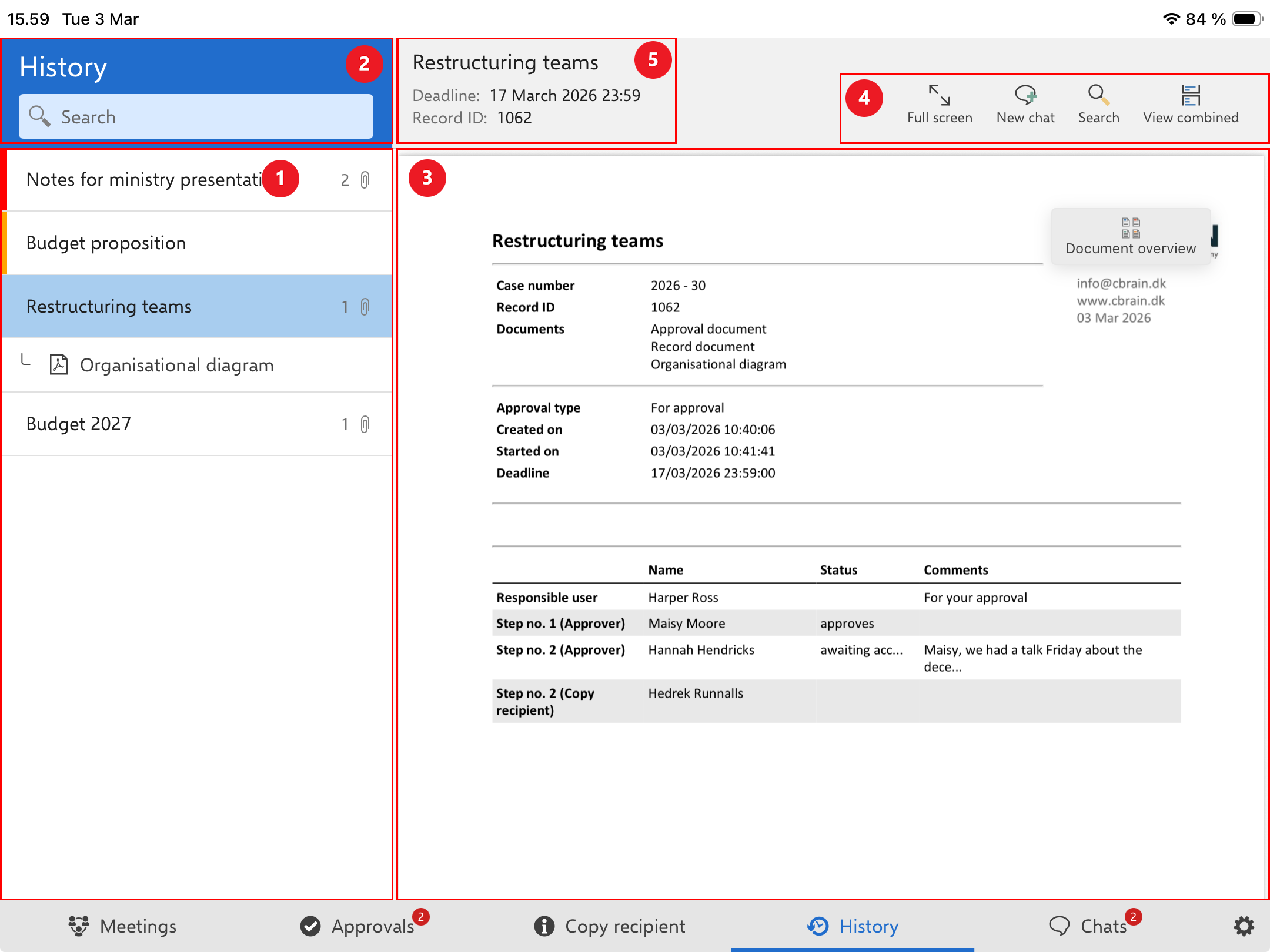The image size is (1270, 952).
Task: Click info@cbrain.dk email address
Action: (1121, 283)
